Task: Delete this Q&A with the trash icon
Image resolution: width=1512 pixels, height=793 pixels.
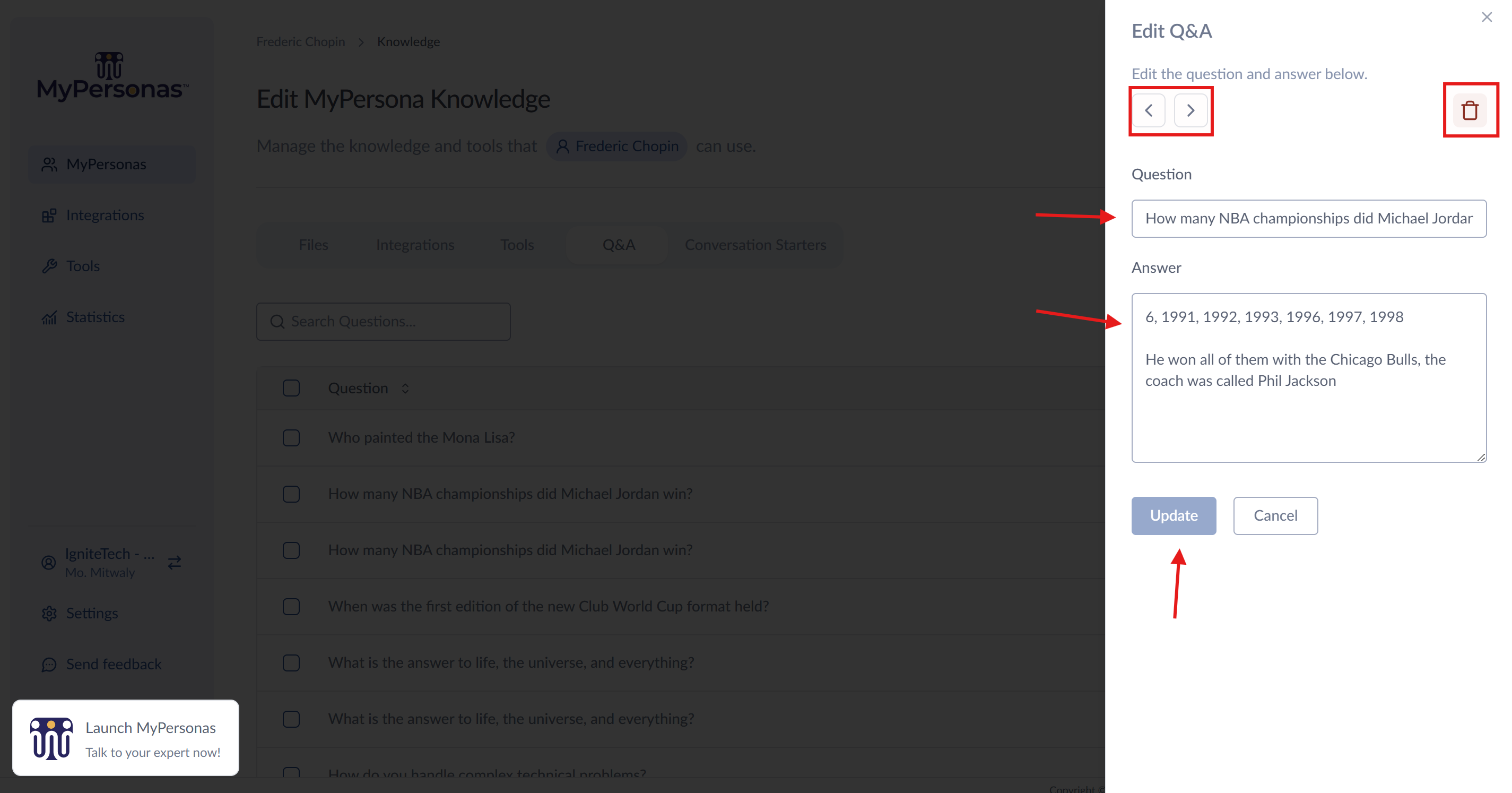Action: coord(1470,110)
